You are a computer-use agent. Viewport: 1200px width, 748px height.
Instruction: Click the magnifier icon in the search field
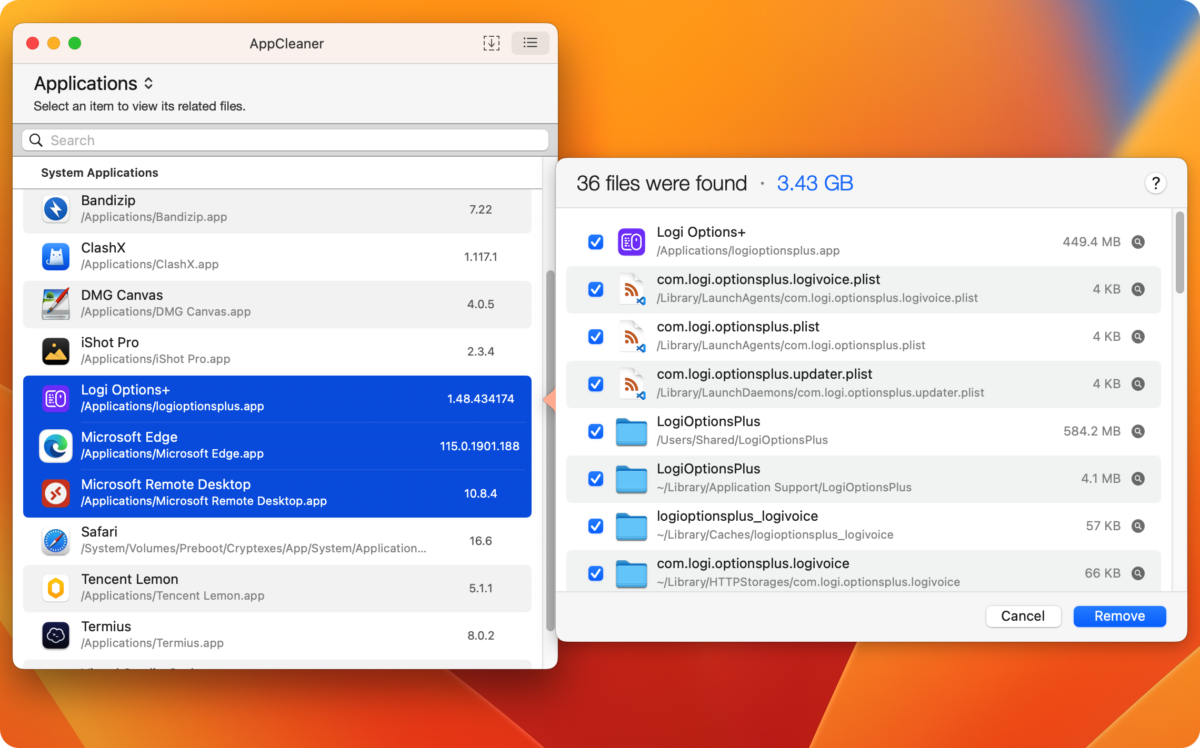pyautogui.click(x=36, y=140)
